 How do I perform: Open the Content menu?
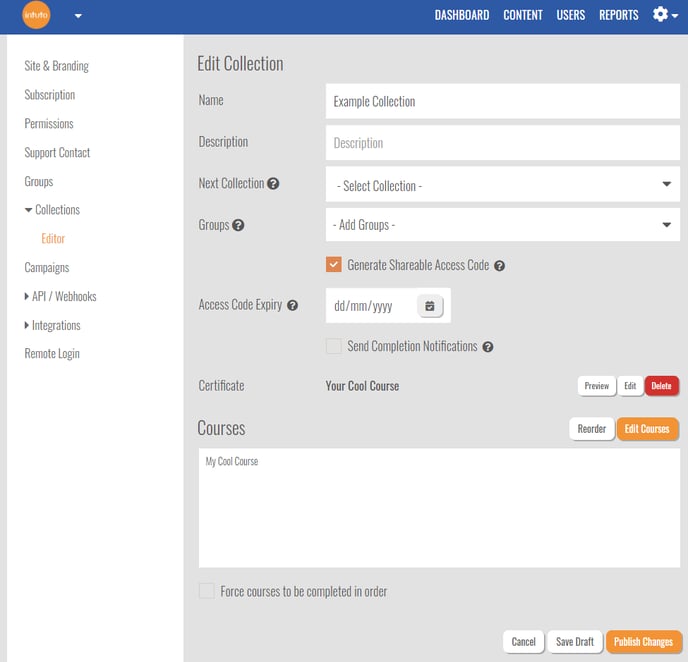(x=523, y=15)
